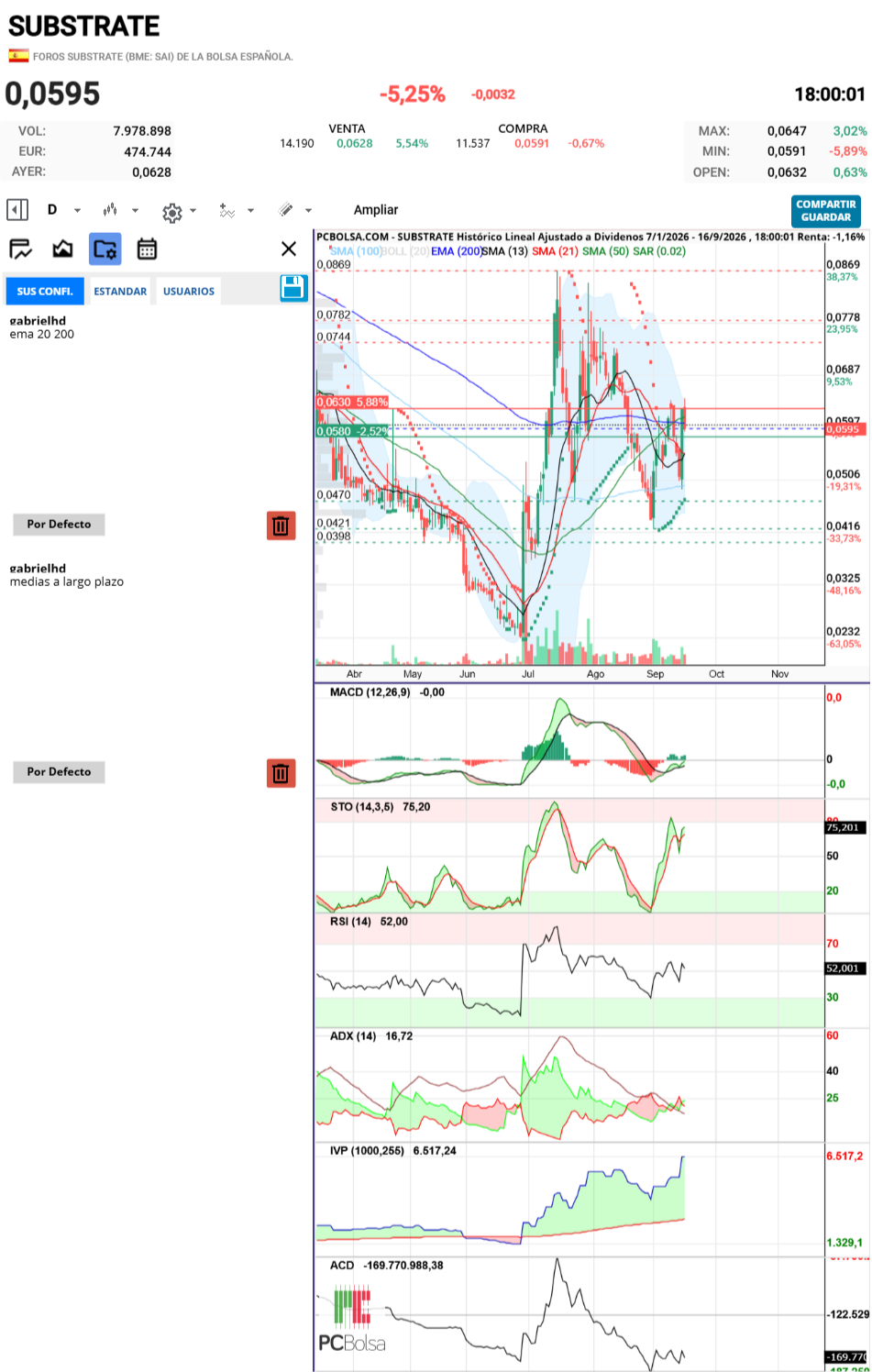872x1372 pixels.
Task: Click the red 0,0630 5,88% price tag
Action: coord(352,403)
